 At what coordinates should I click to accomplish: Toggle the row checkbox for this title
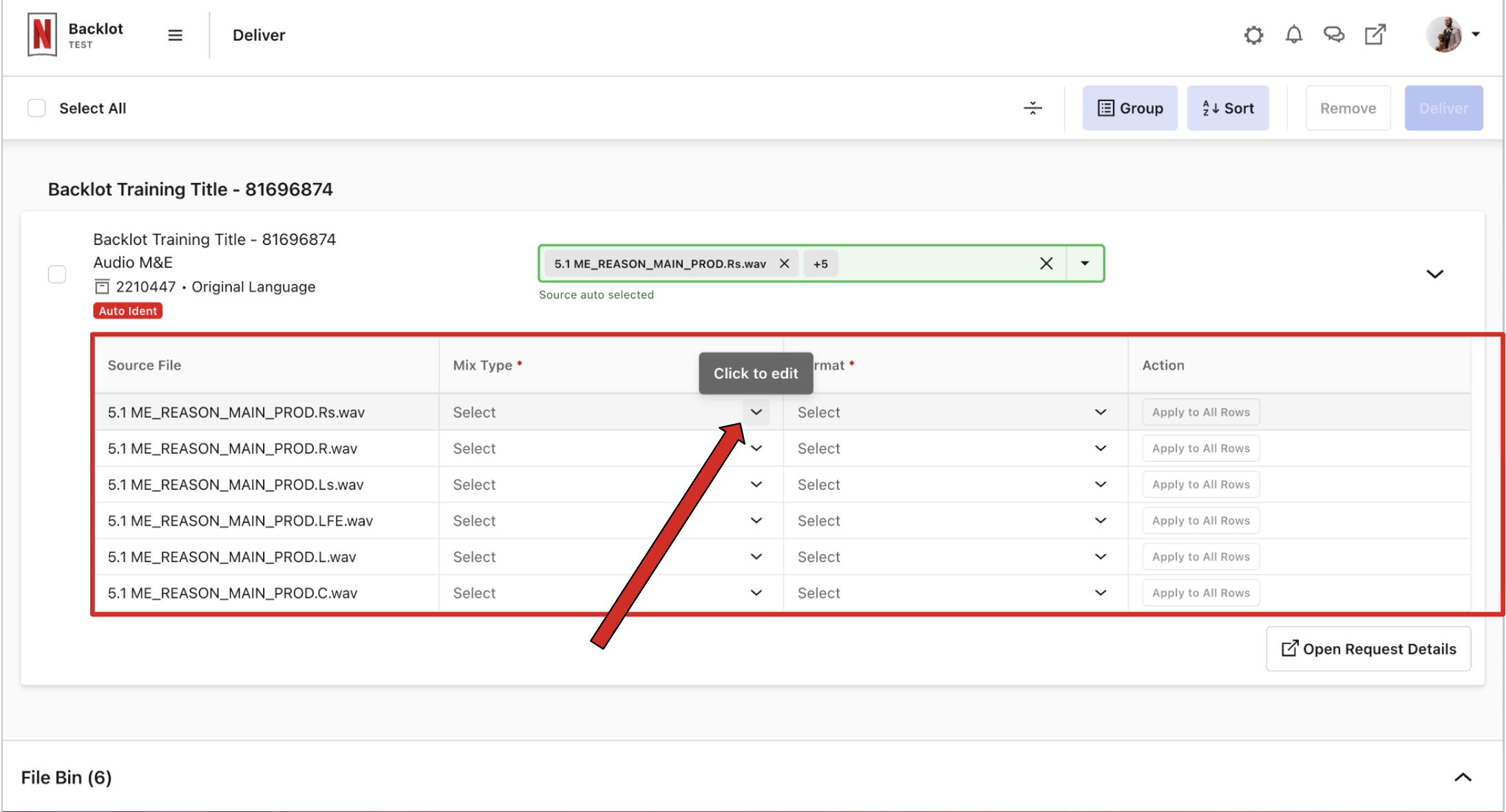[57, 274]
